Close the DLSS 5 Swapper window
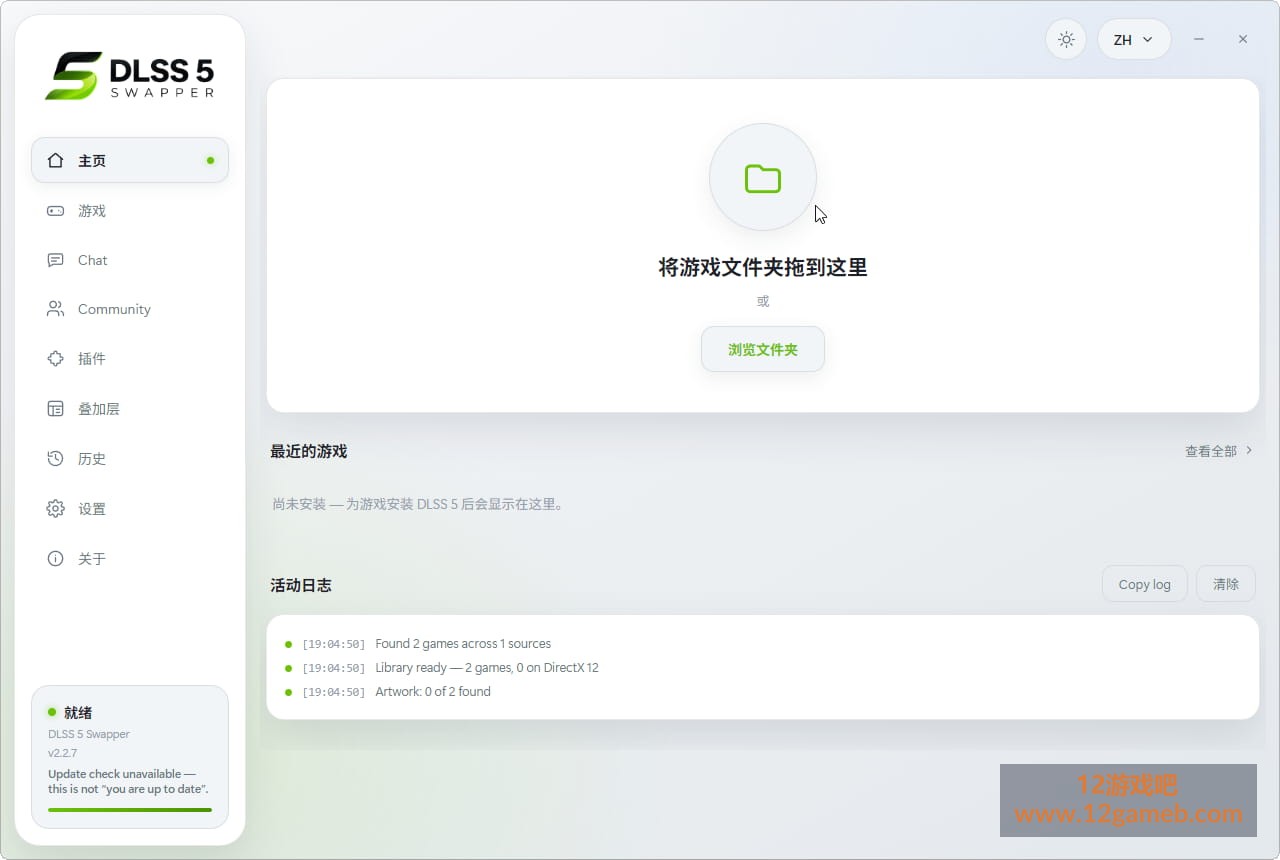The width and height of the screenshot is (1280, 860). [x=1243, y=39]
